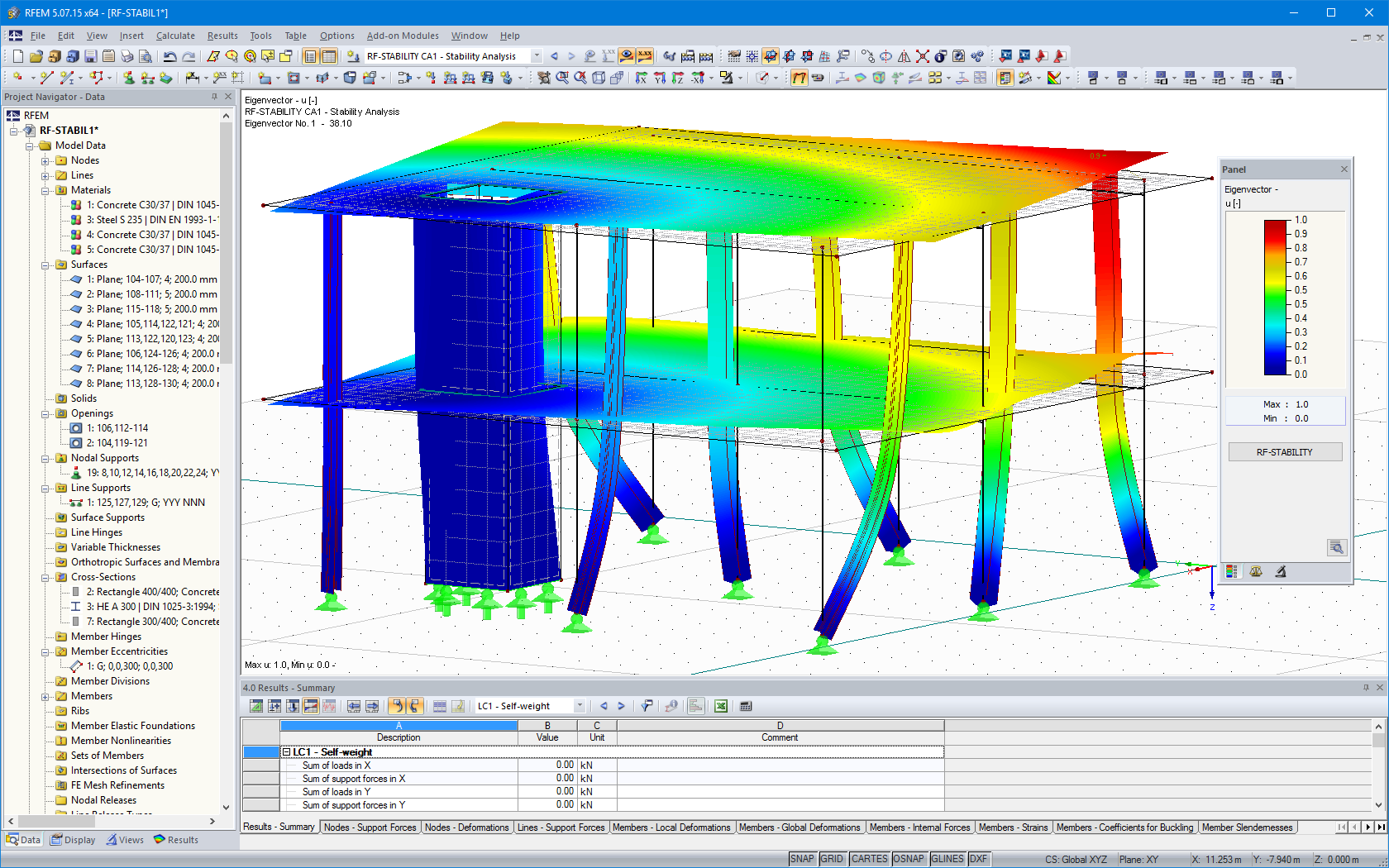The image size is (1389, 868).
Task: Toggle the Project Navigator display icon
Action: [310, 56]
